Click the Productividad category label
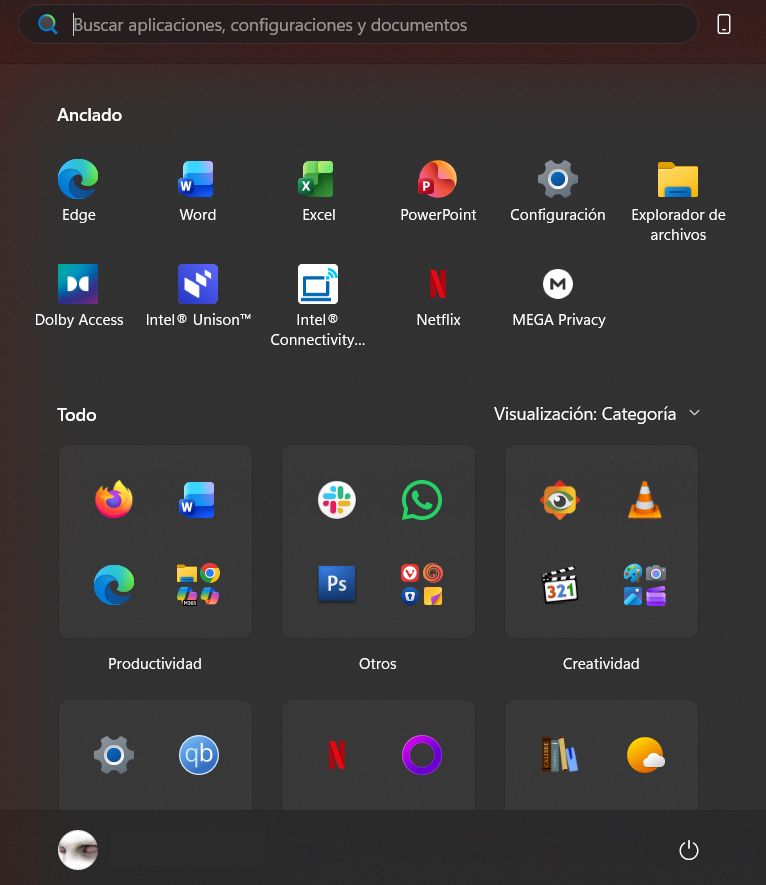 (x=155, y=663)
